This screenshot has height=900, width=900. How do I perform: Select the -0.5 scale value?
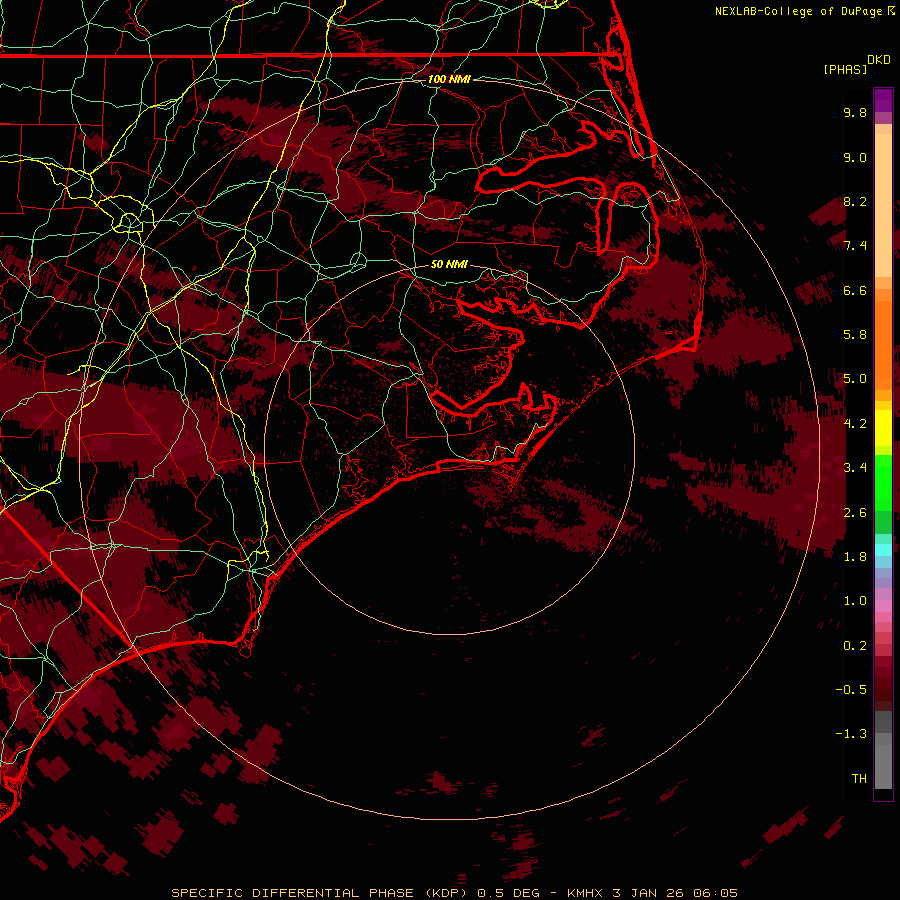click(851, 690)
